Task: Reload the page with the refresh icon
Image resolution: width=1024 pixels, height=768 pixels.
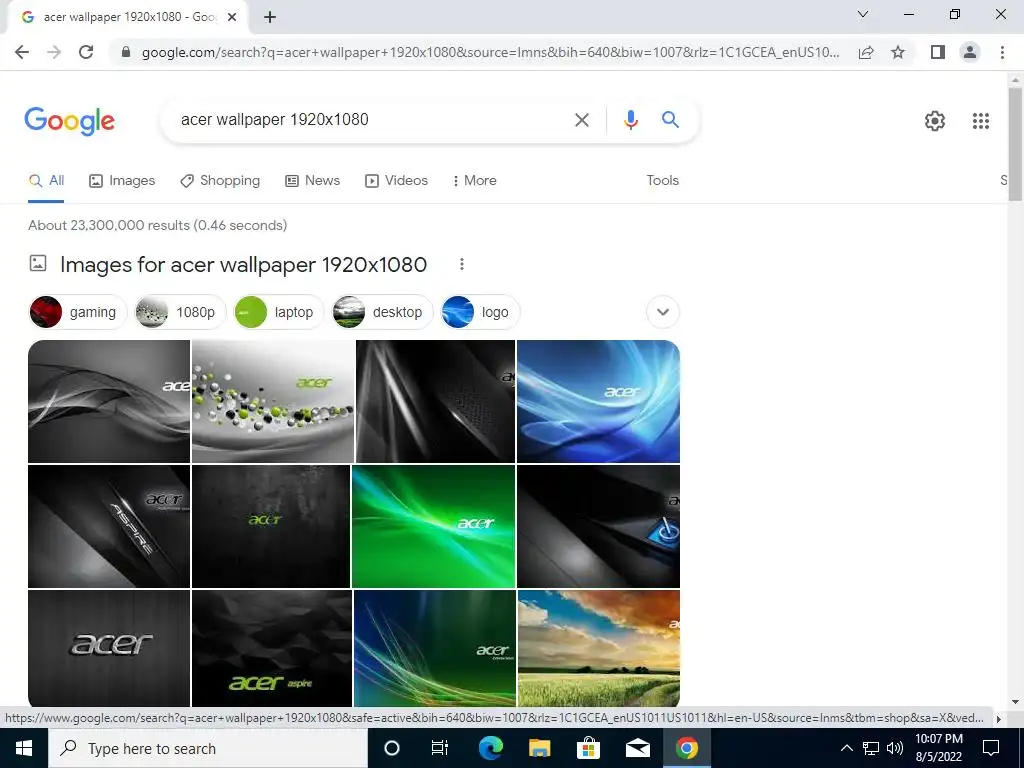Action: [x=86, y=52]
